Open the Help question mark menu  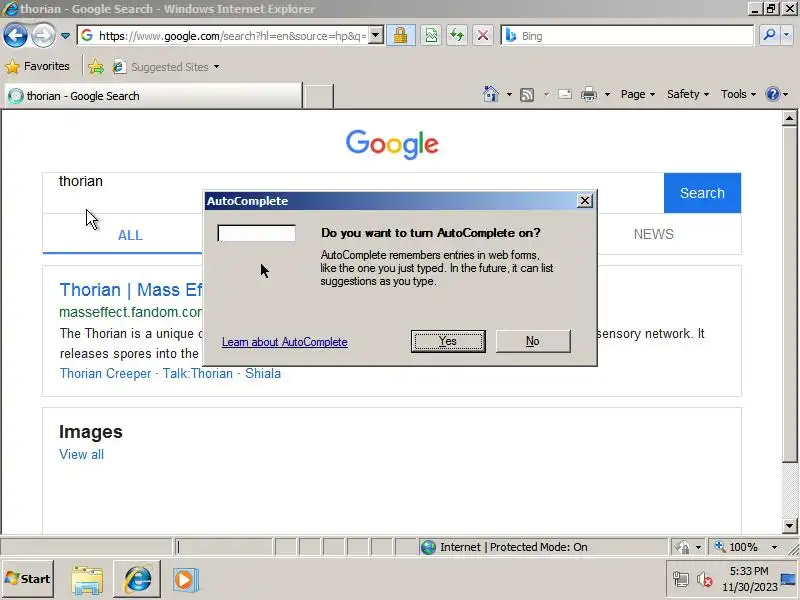pyautogui.click(x=777, y=94)
